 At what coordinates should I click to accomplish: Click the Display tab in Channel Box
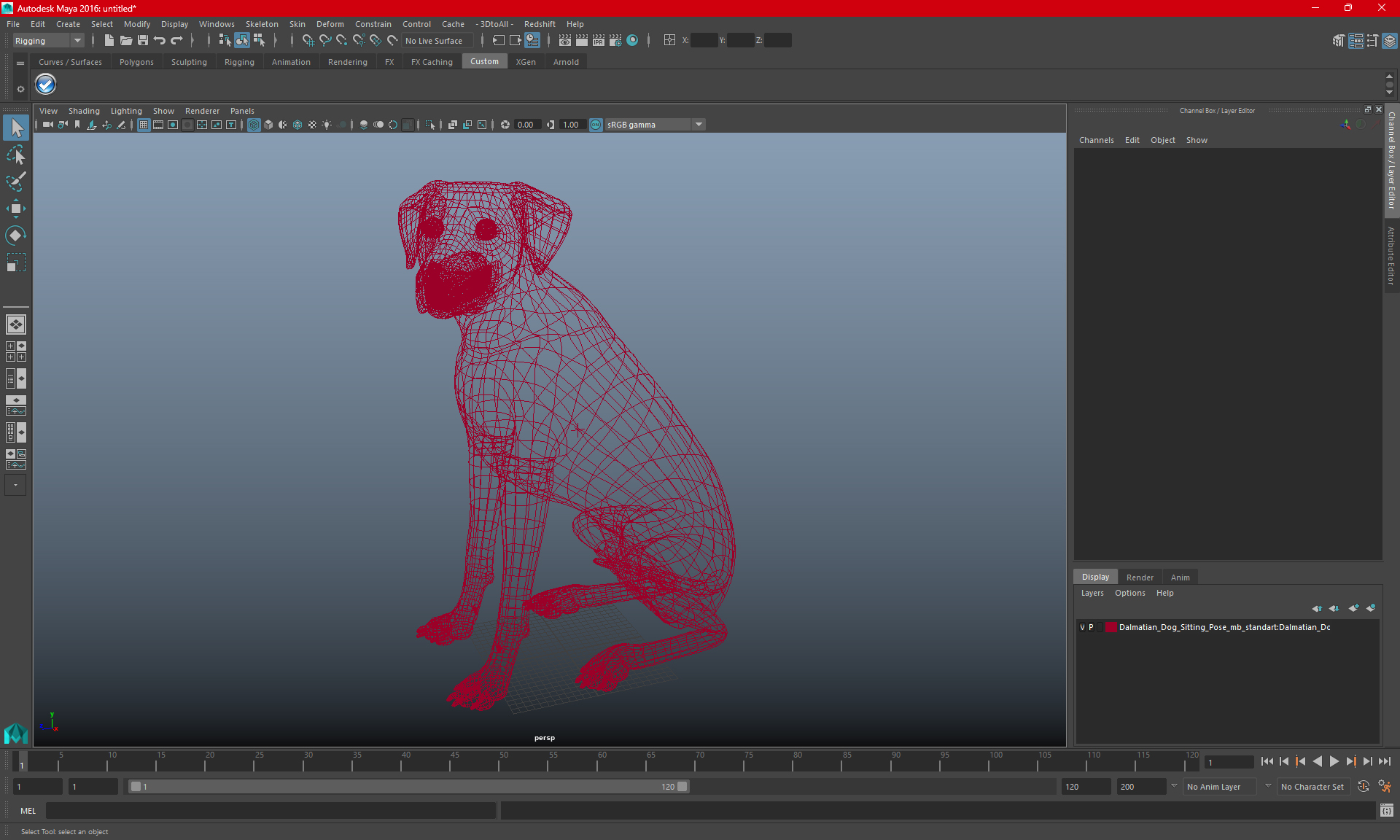point(1096,576)
